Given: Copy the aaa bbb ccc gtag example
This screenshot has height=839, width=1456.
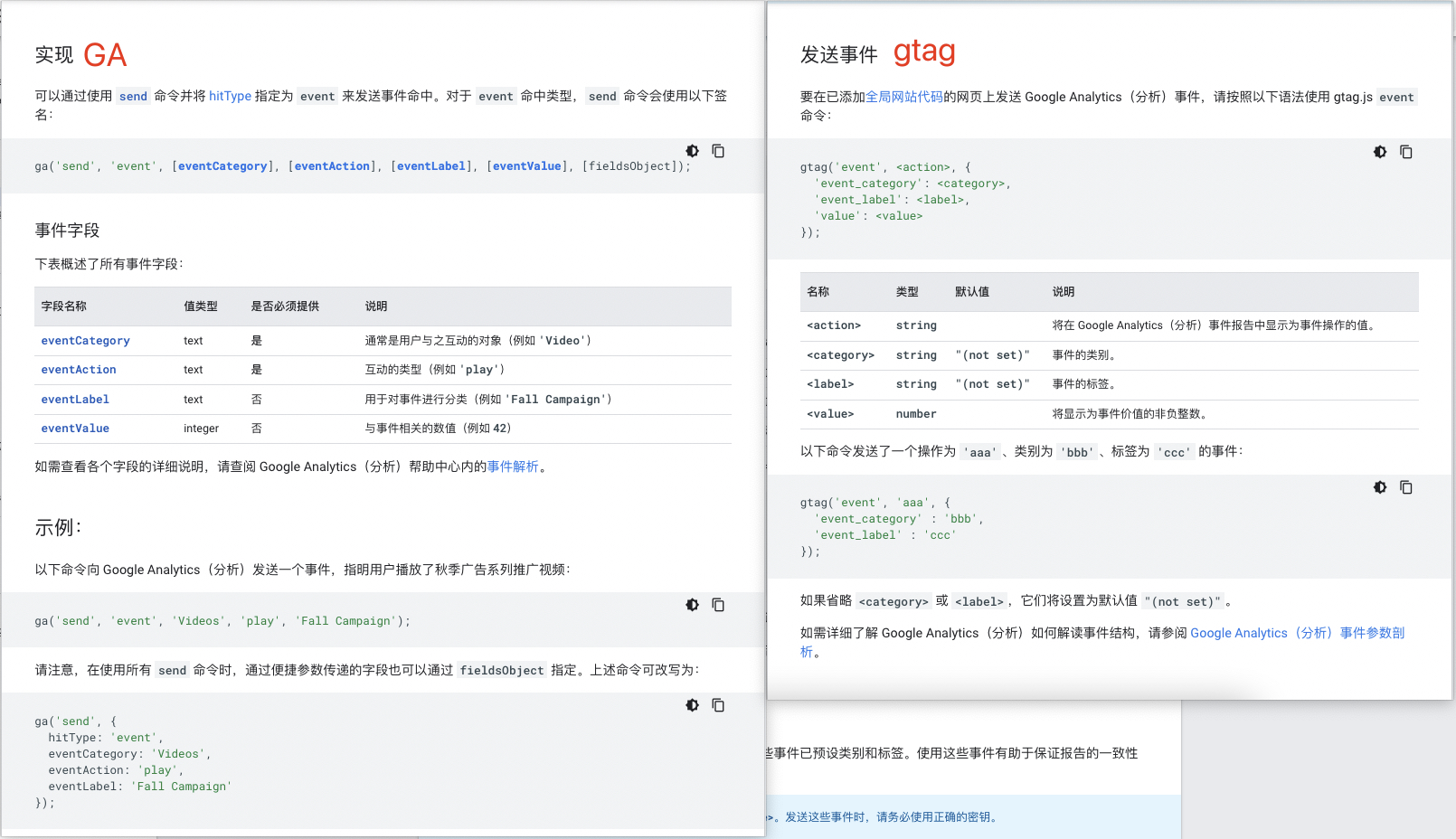Looking at the screenshot, I should [x=1407, y=487].
